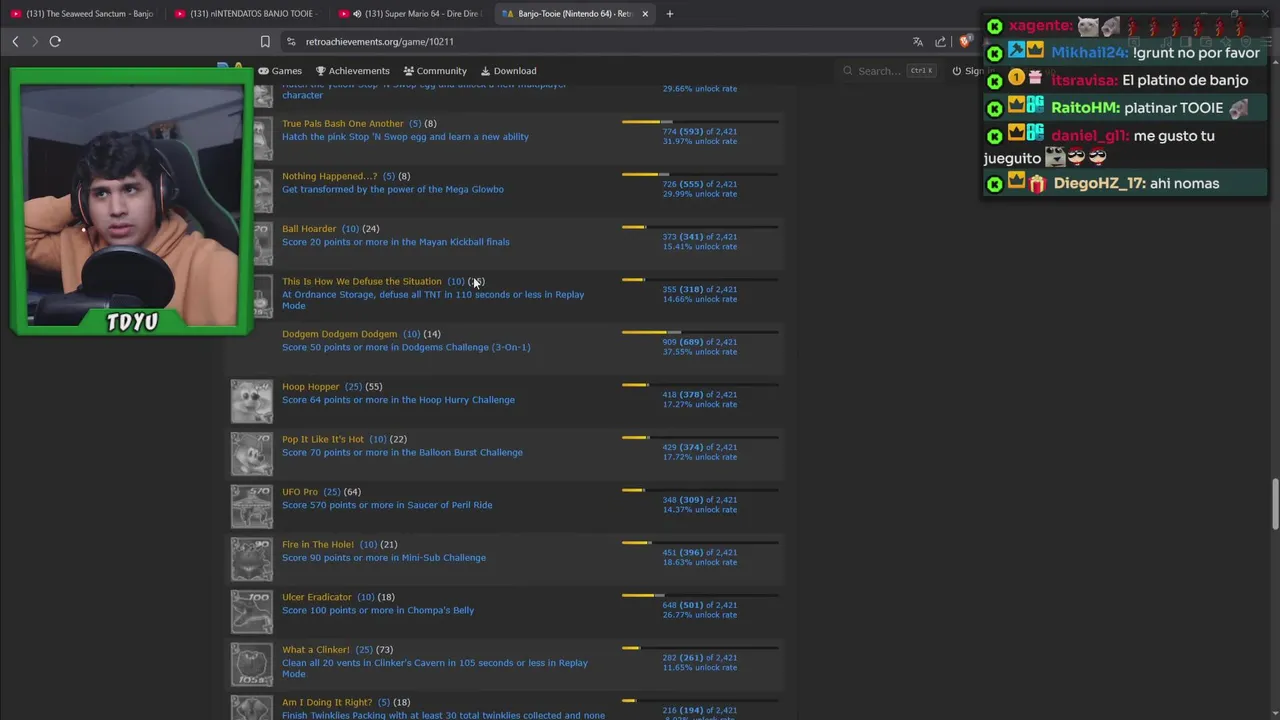Viewport: 1280px width, 720px height.
Task: Open the Nothing Happened...? achievement
Action: click(x=330, y=176)
